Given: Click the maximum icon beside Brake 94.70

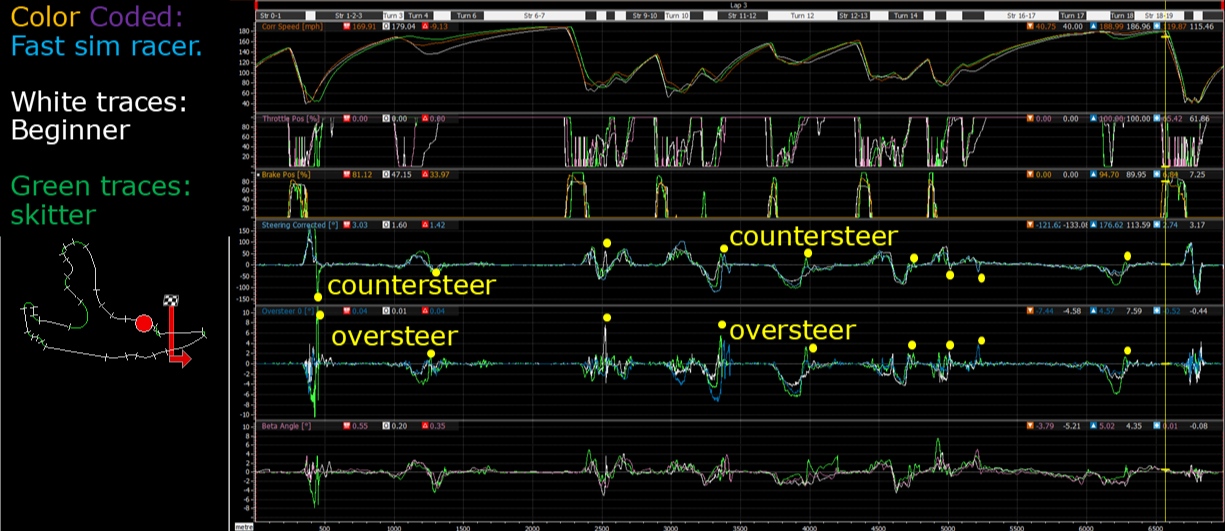Looking at the screenshot, I should click(1094, 174).
